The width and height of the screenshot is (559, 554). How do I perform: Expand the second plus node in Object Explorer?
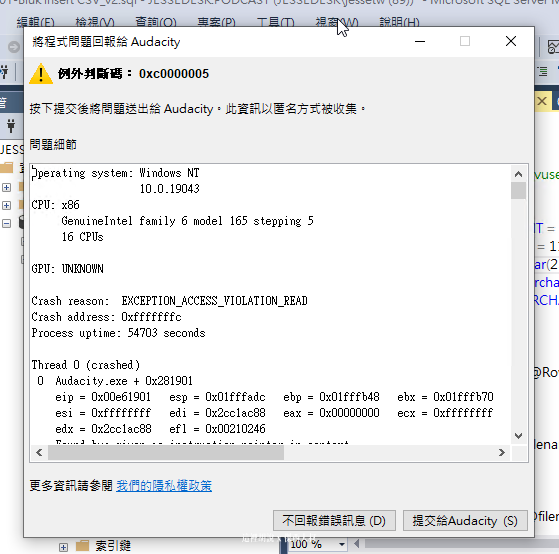pos(6,205)
